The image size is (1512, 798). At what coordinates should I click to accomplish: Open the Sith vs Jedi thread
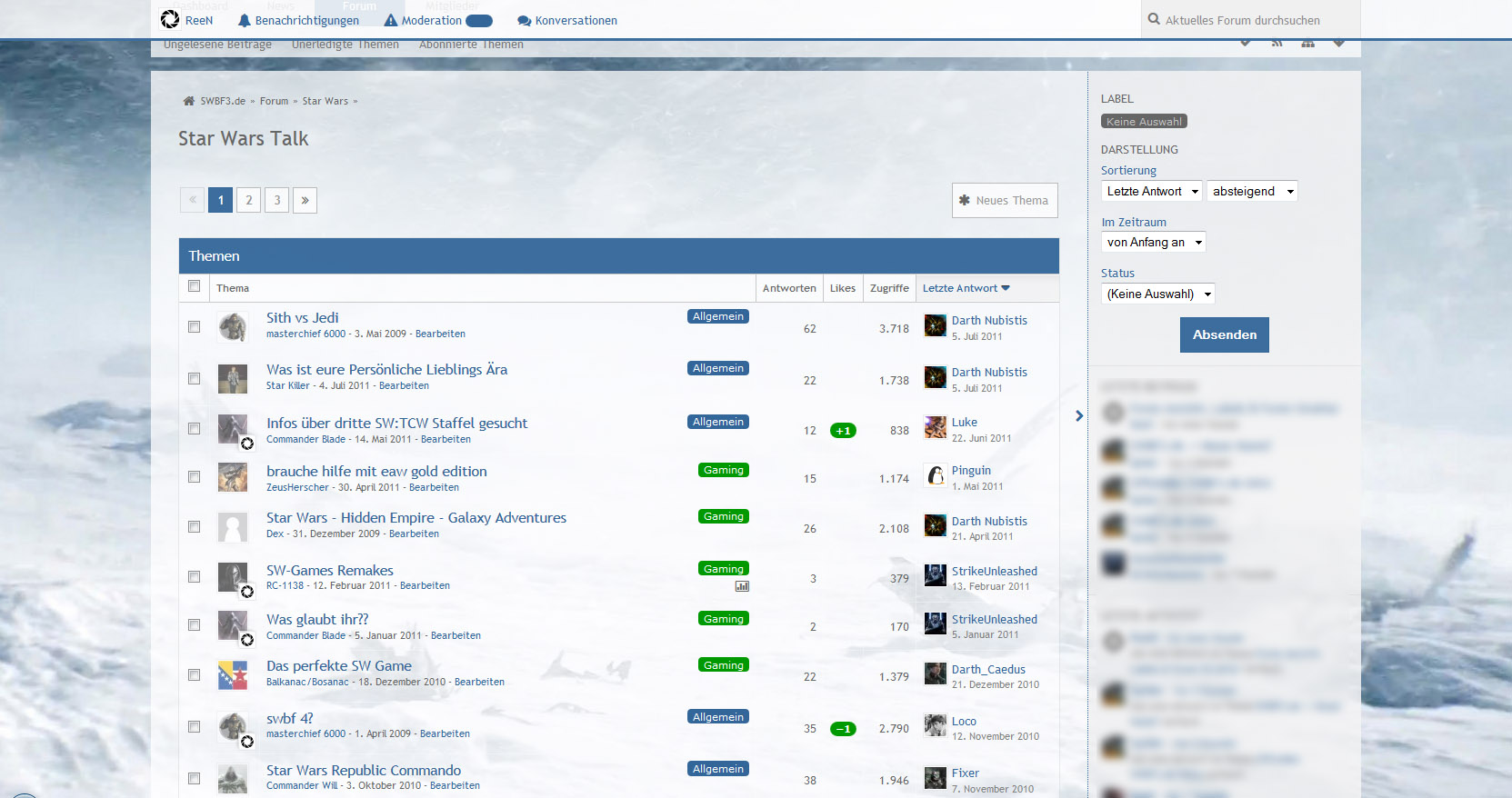[x=302, y=317]
